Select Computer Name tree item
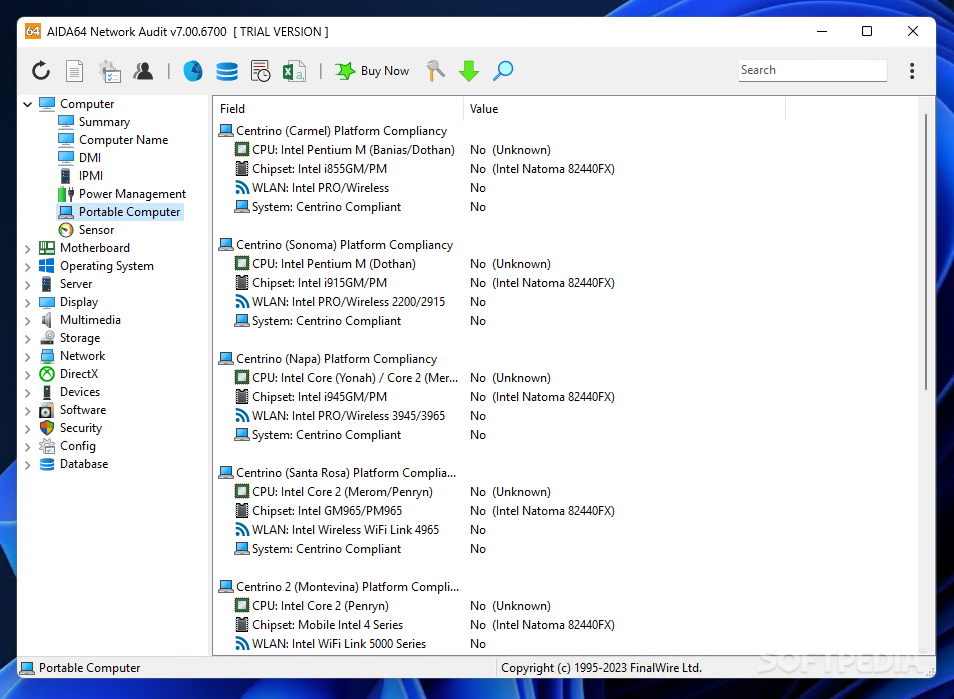The image size is (954, 699). 124,140
